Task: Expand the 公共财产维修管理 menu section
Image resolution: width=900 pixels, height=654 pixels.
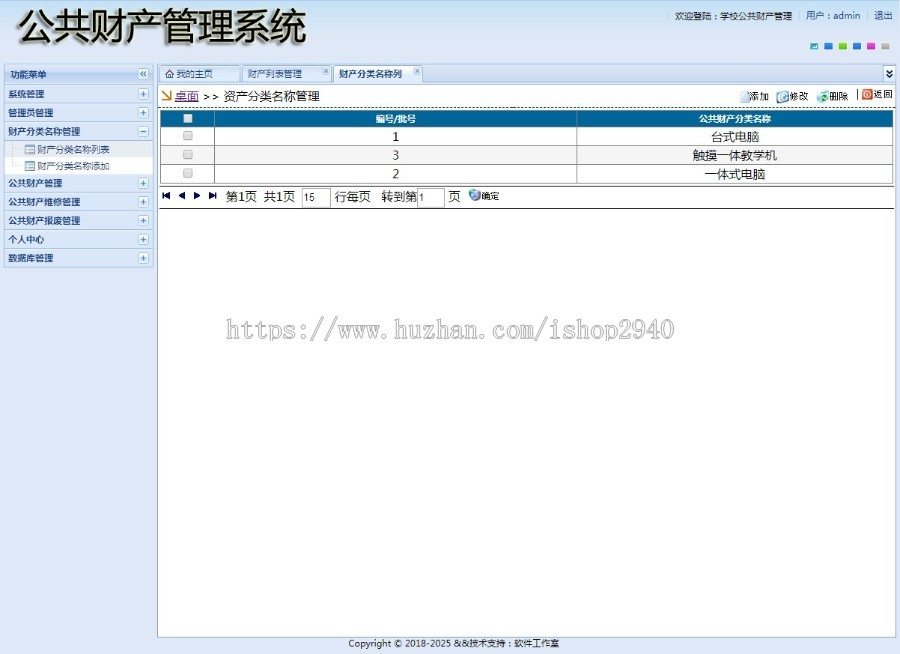Action: 143,202
